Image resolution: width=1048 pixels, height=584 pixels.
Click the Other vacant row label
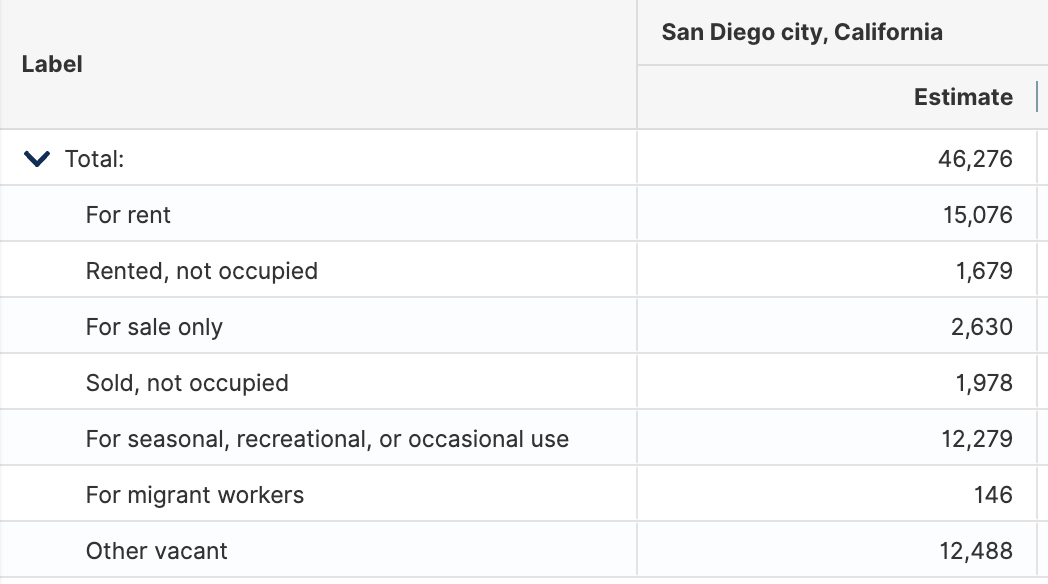pos(156,551)
